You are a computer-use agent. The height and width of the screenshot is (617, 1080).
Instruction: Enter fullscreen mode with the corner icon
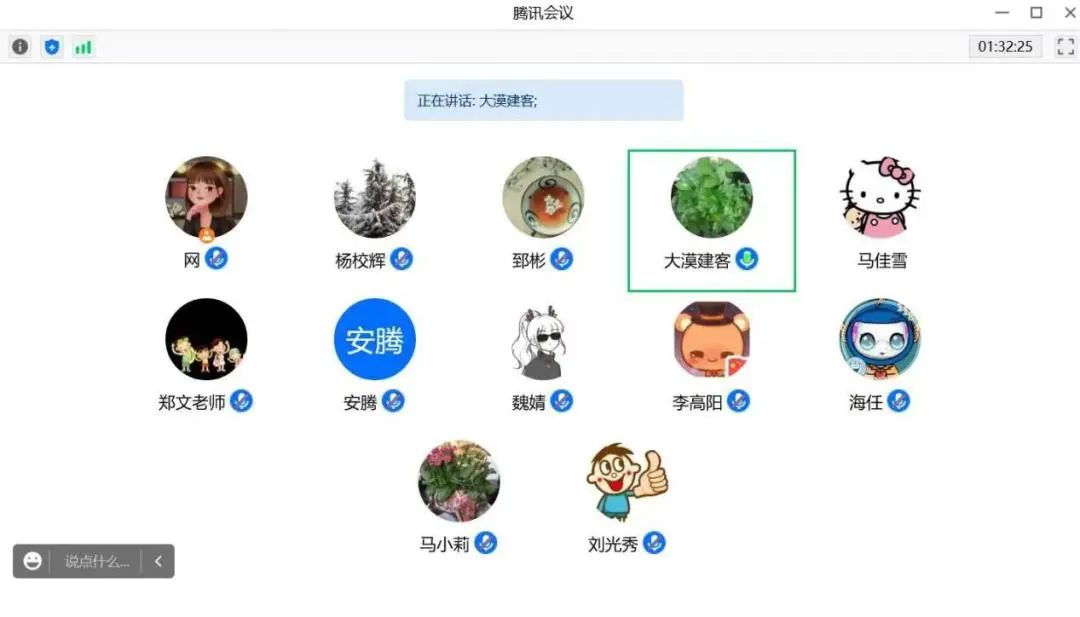coord(1066,47)
